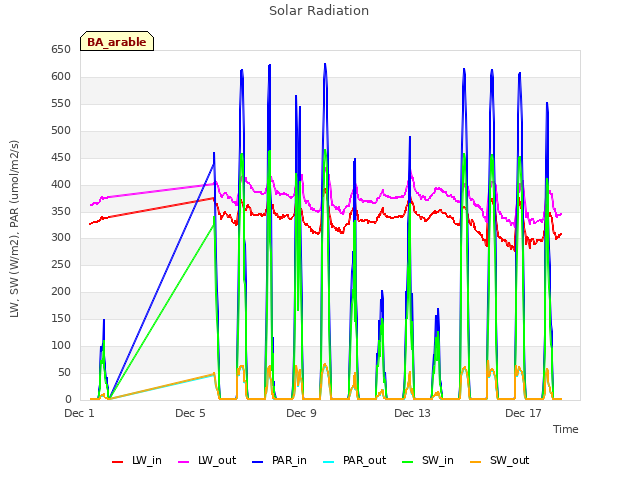
Task: Toggle the PAR_out legend label
Action: 364,461
